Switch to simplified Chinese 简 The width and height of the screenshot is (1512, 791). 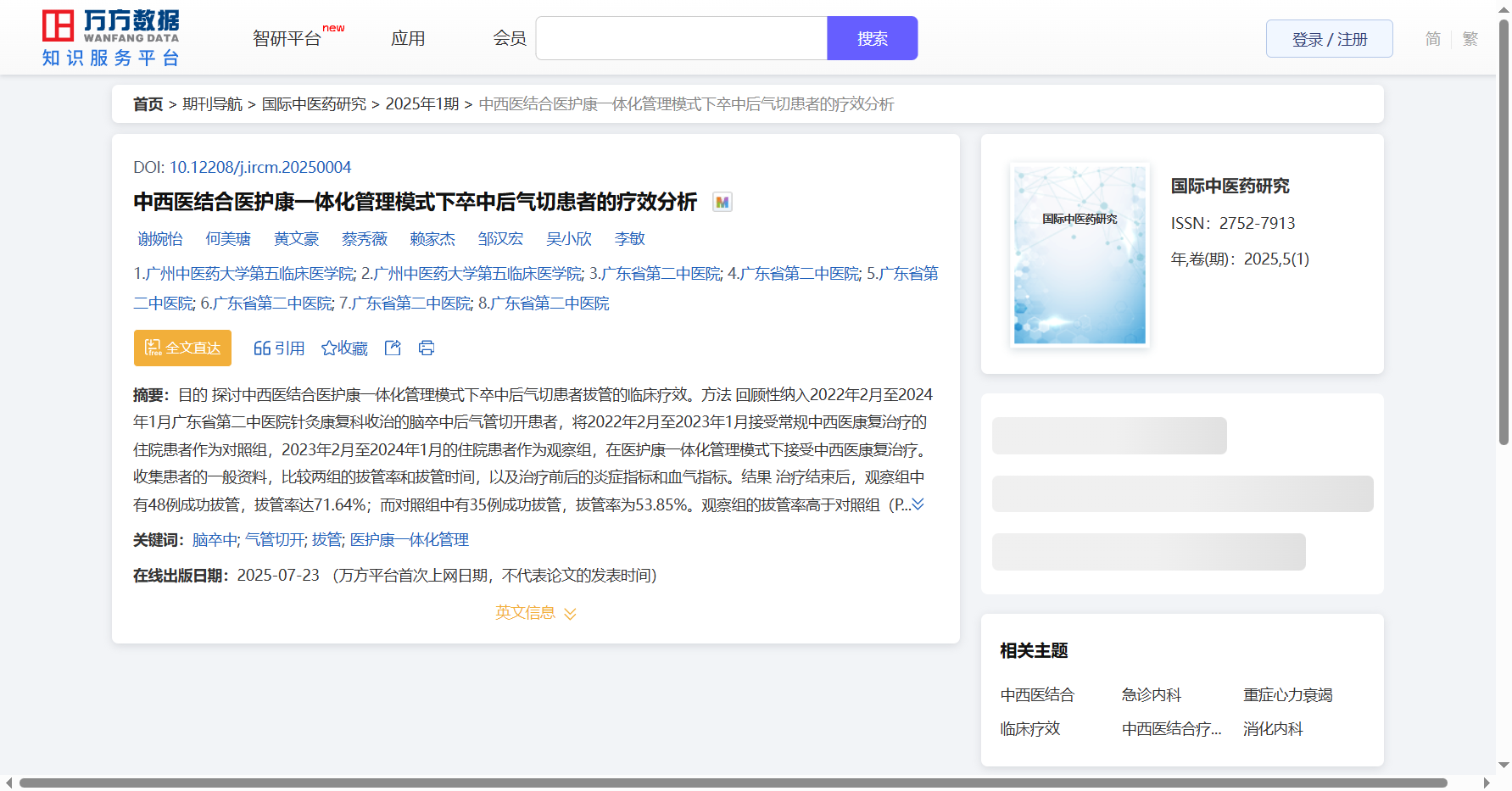point(1433,39)
